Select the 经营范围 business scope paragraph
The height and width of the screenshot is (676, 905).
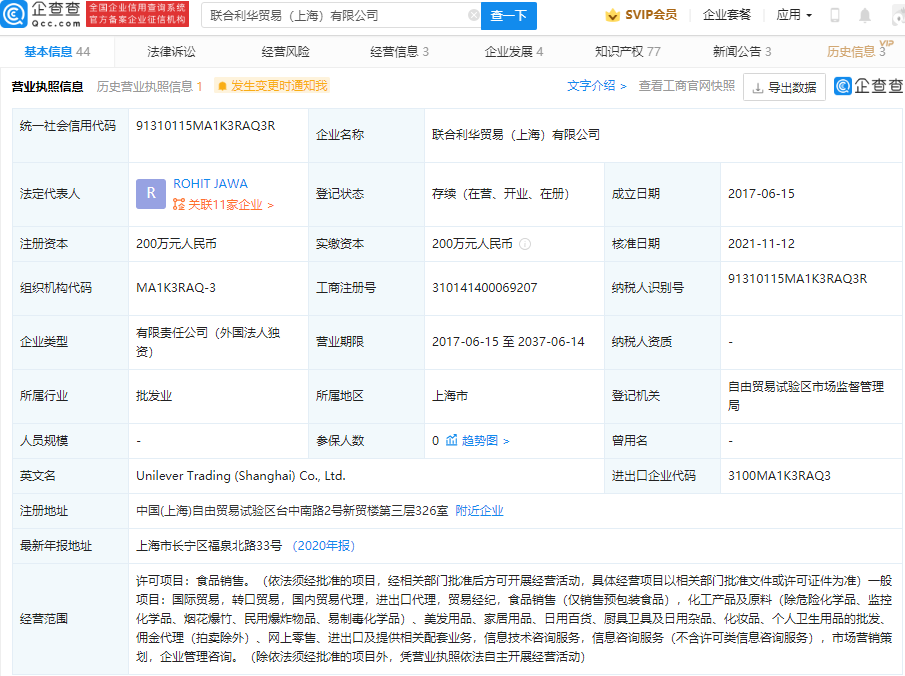point(514,618)
